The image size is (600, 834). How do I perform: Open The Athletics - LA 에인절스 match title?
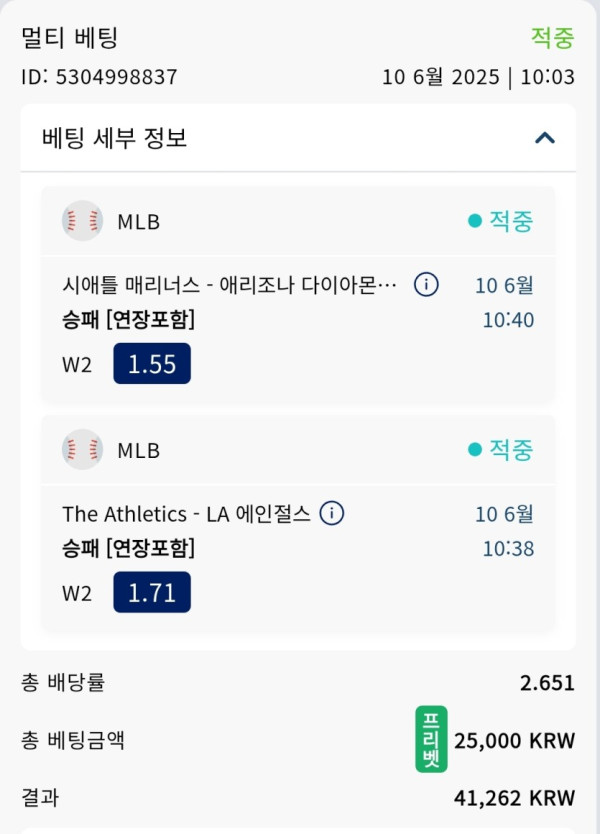[x=186, y=514]
